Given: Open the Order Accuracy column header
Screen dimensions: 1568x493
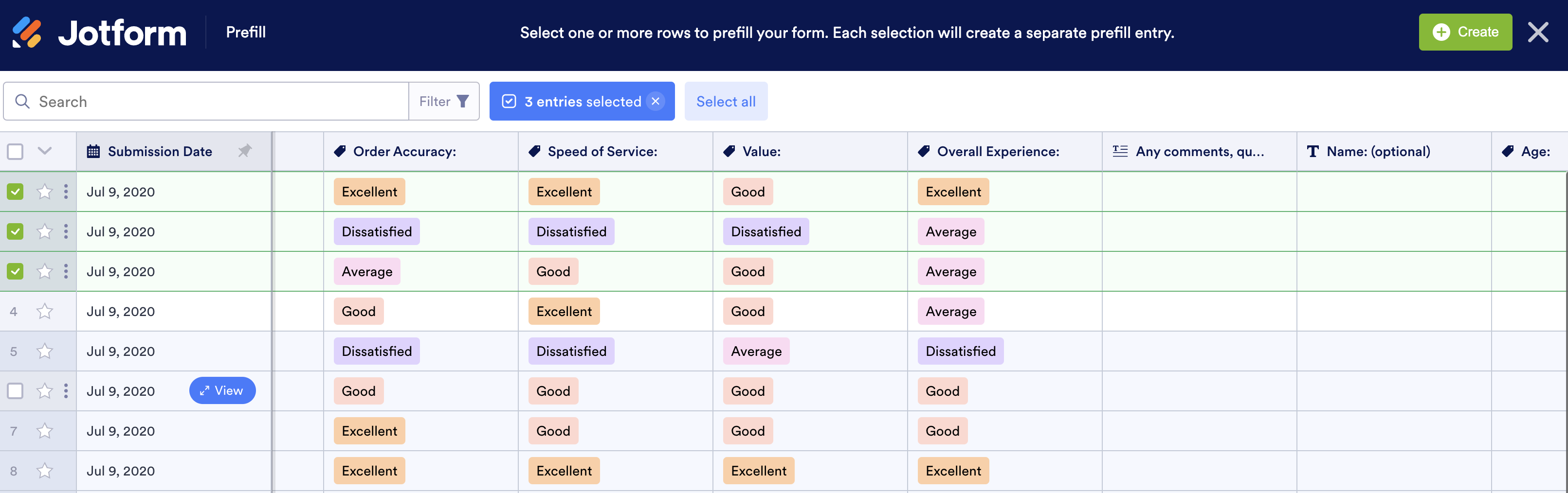Looking at the screenshot, I should [404, 151].
